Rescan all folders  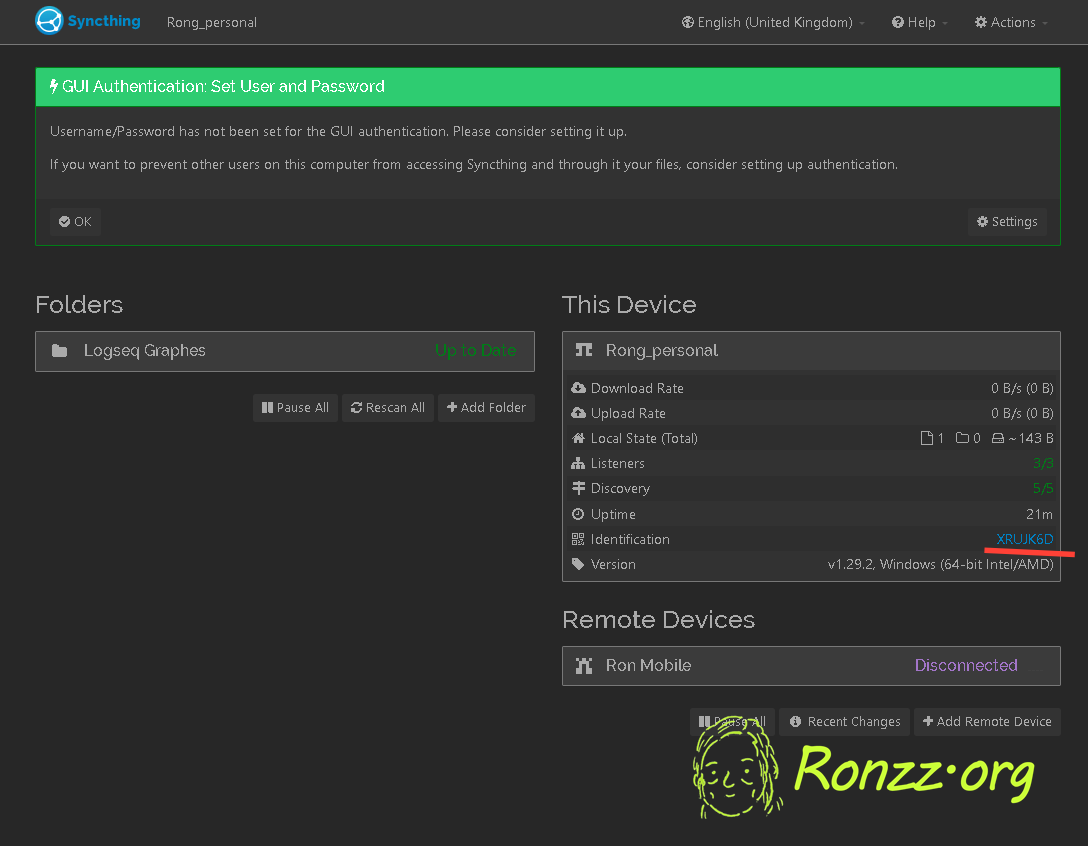coord(388,407)
